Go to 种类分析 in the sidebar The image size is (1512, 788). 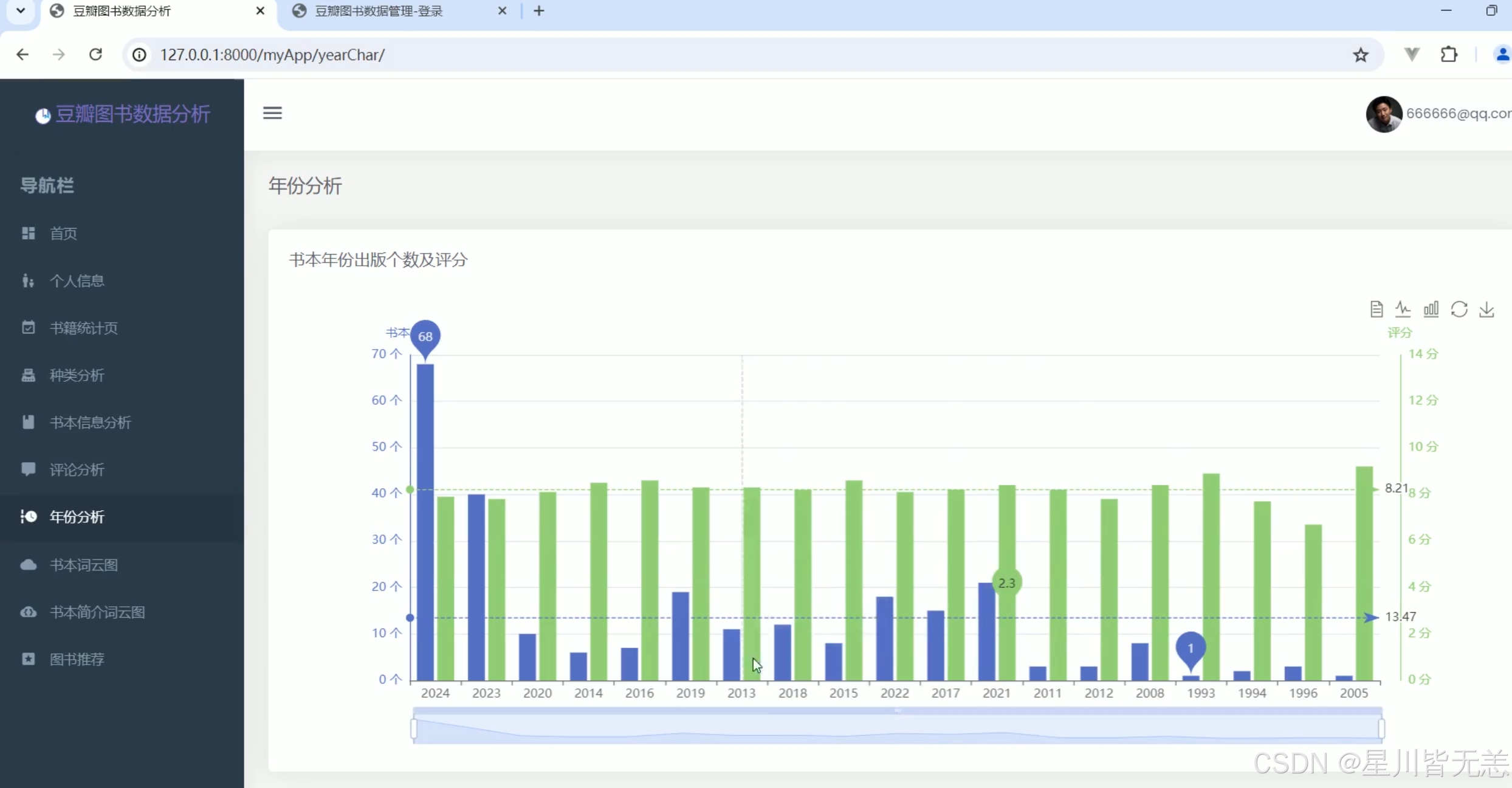click(x=77, y=375)
